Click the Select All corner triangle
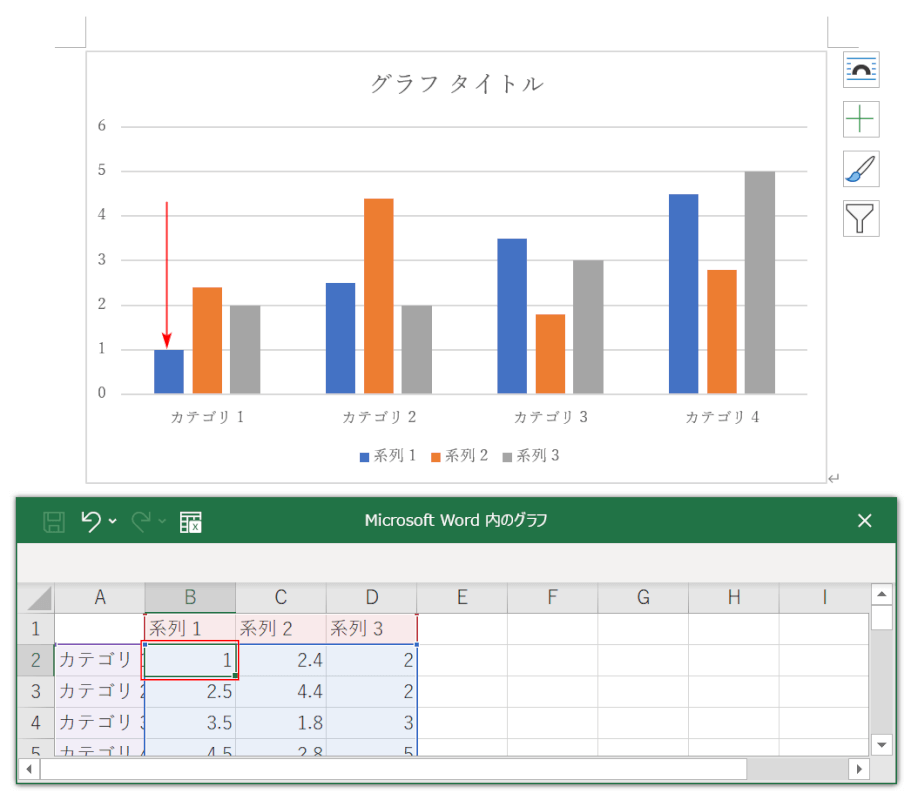Viewport: 911px width, 800px height. pyautogui.click(x=39, y=598)
